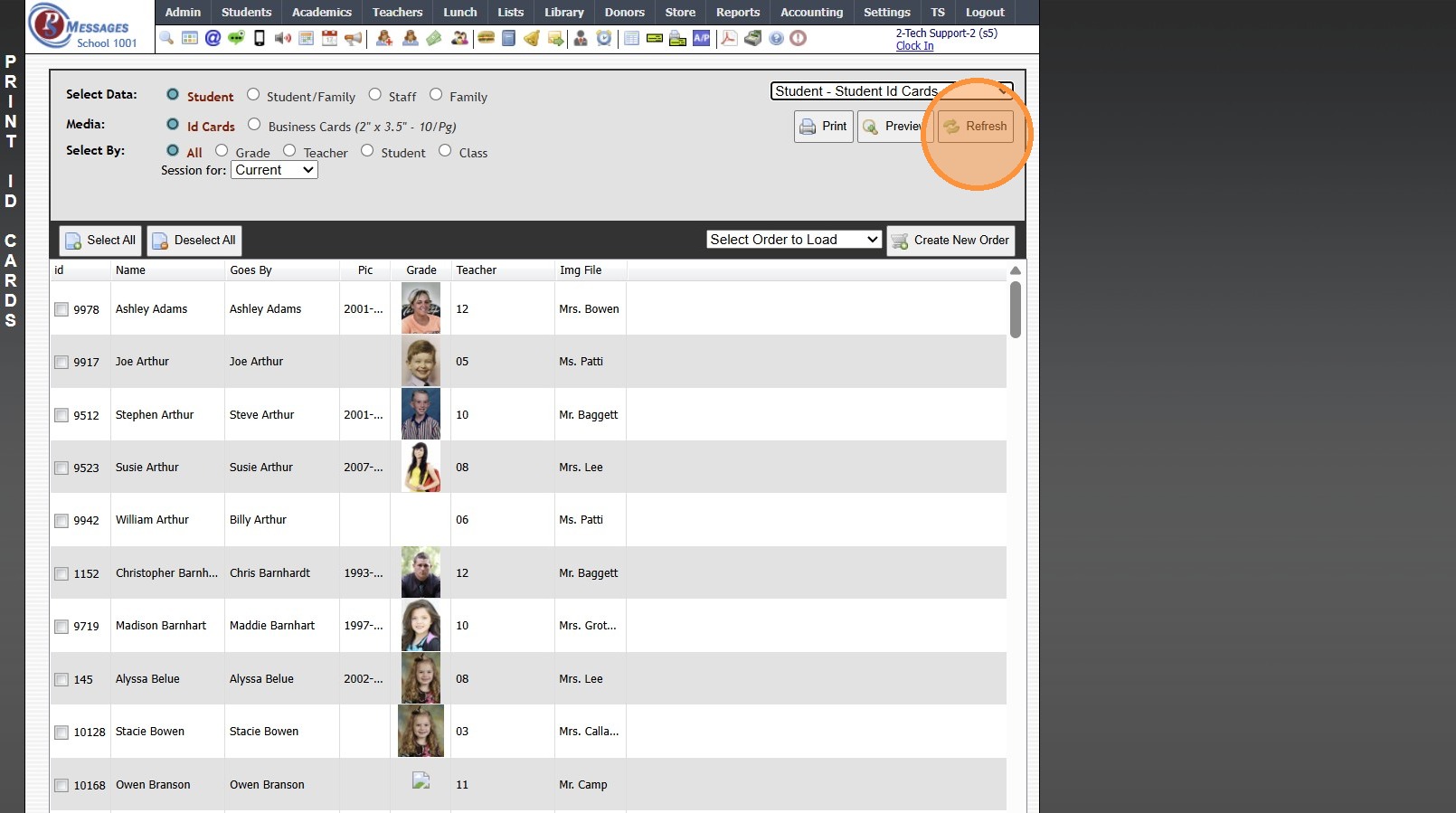The width and height of the screenshot is (1456, 813).
Task: Click the red power logout icon
Action: point(798,38)
